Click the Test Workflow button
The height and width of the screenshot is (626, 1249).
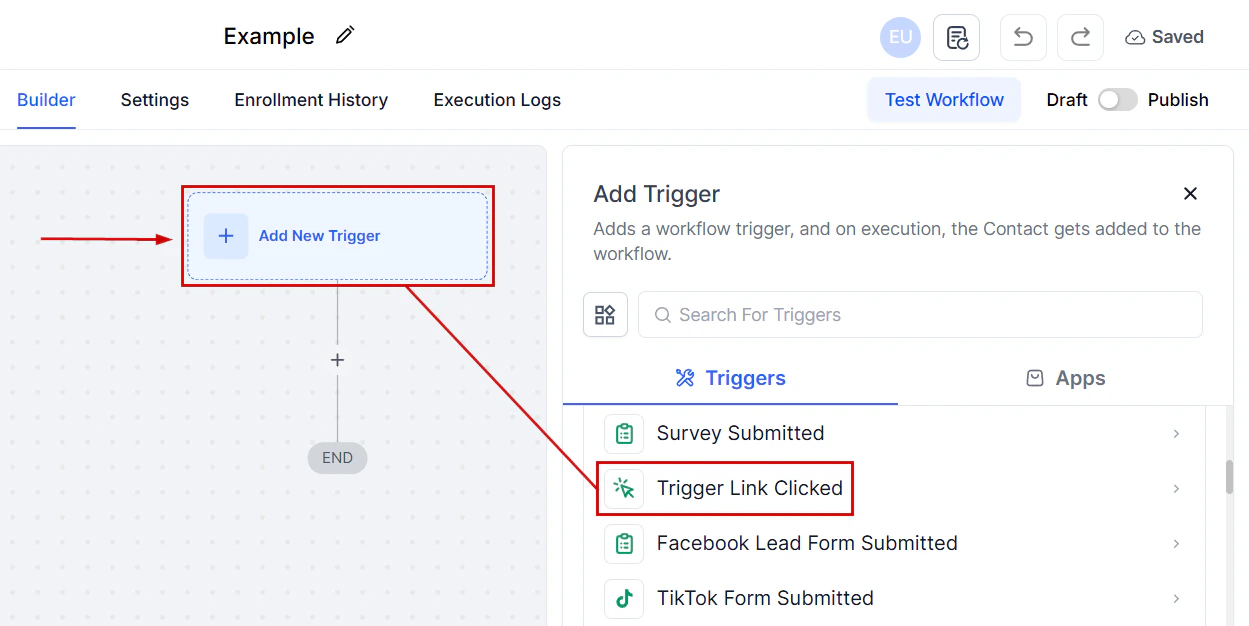[943, 99]
